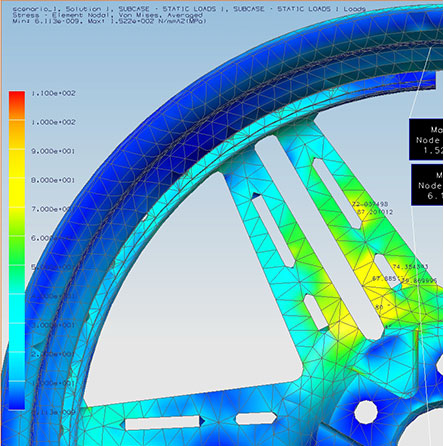This screenshot has height=446, width=444.
Task: Click the circular bolt hole in hub
Action: point(365,412)
